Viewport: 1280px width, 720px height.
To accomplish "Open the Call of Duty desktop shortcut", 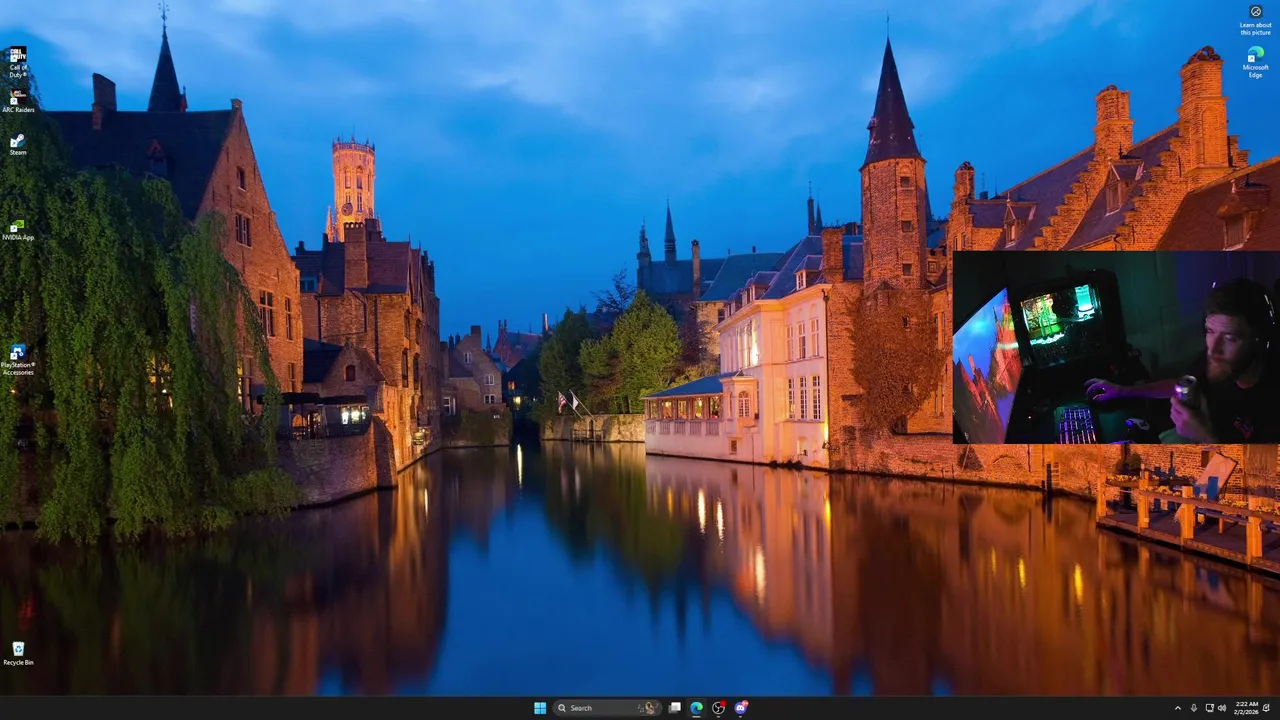I will point(18,62).
